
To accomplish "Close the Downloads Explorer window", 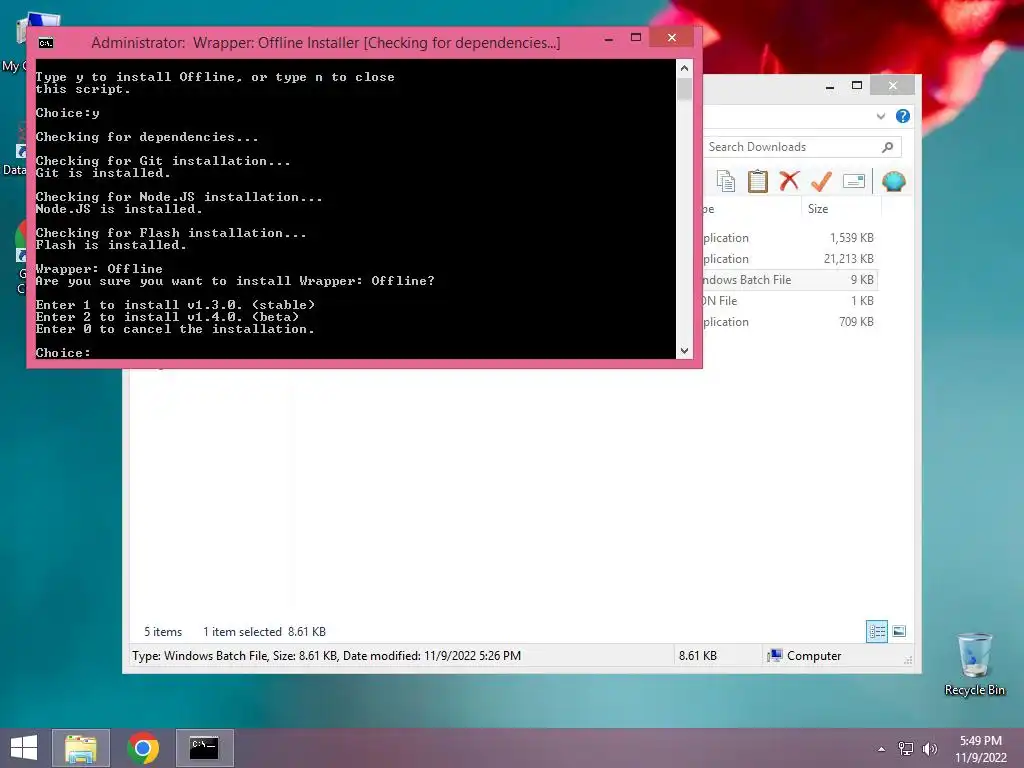I will (x=893, y=86).
